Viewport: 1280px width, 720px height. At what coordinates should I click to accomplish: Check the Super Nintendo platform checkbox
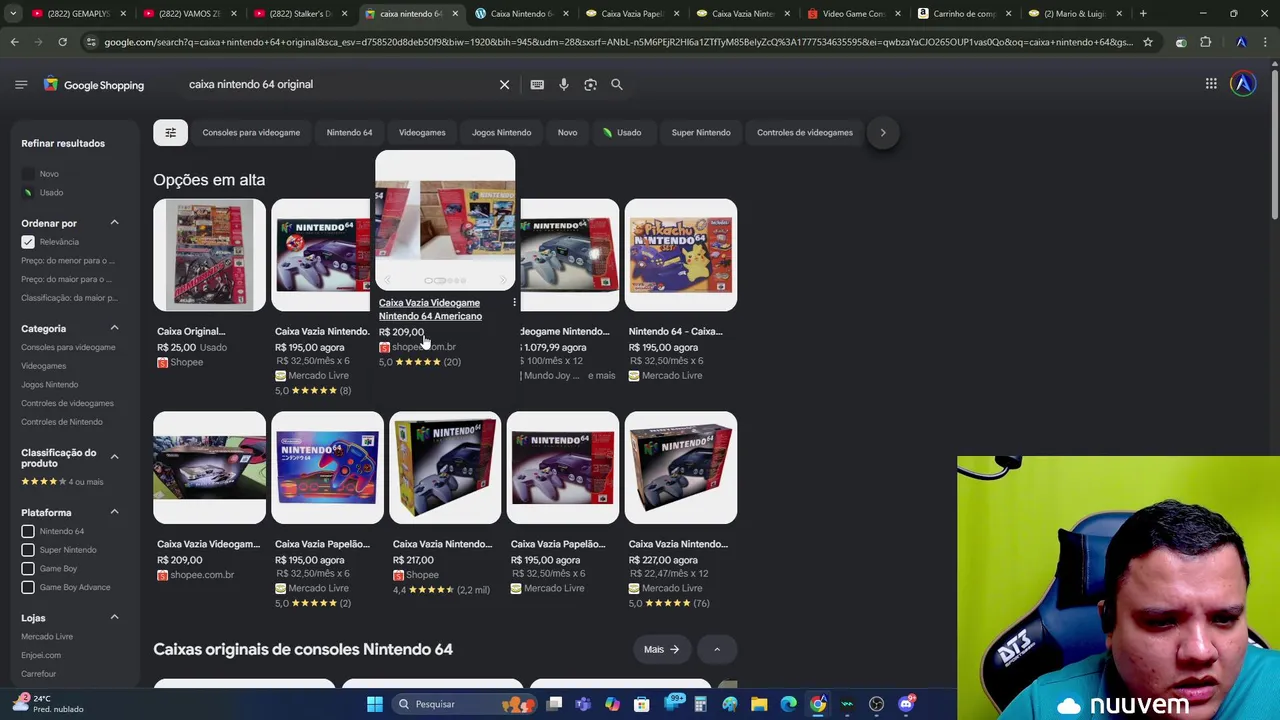[x=28, y=550]
